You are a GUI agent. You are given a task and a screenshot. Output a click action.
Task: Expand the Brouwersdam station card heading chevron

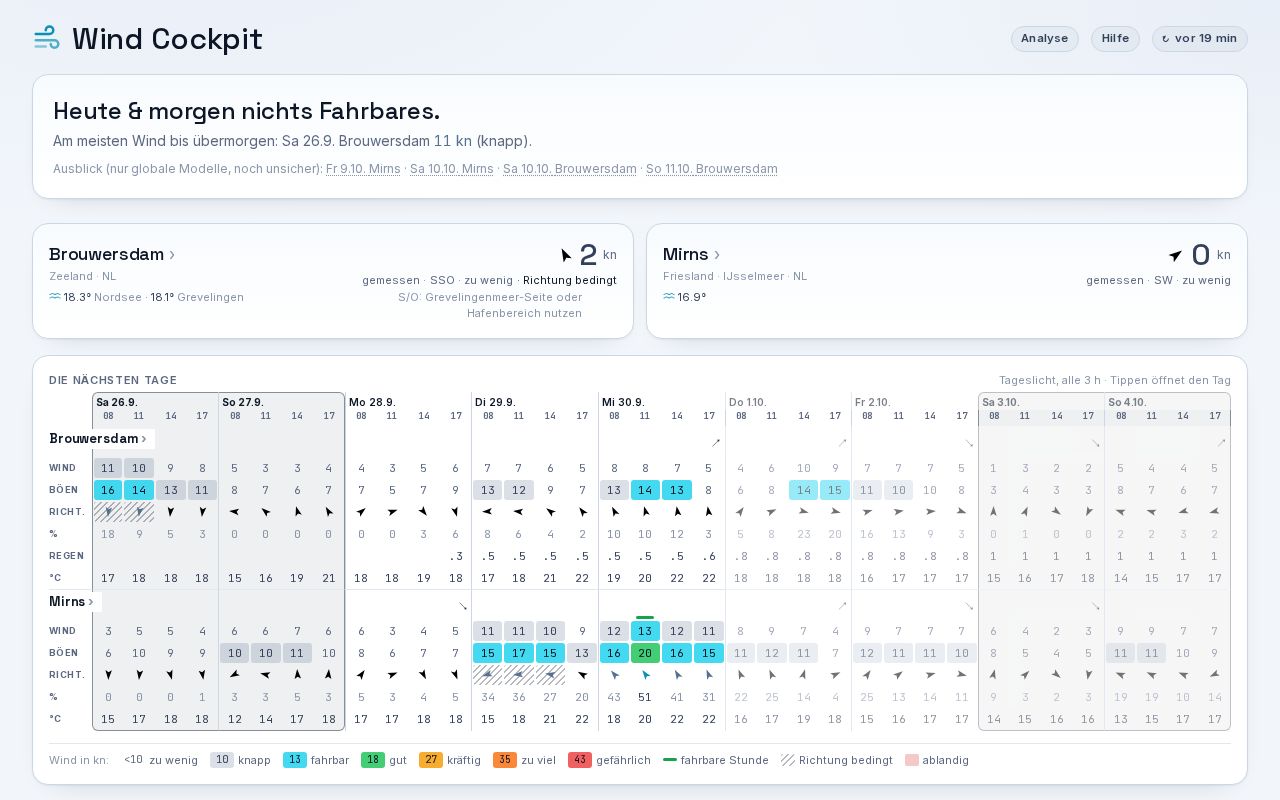(x=172, y=255)
